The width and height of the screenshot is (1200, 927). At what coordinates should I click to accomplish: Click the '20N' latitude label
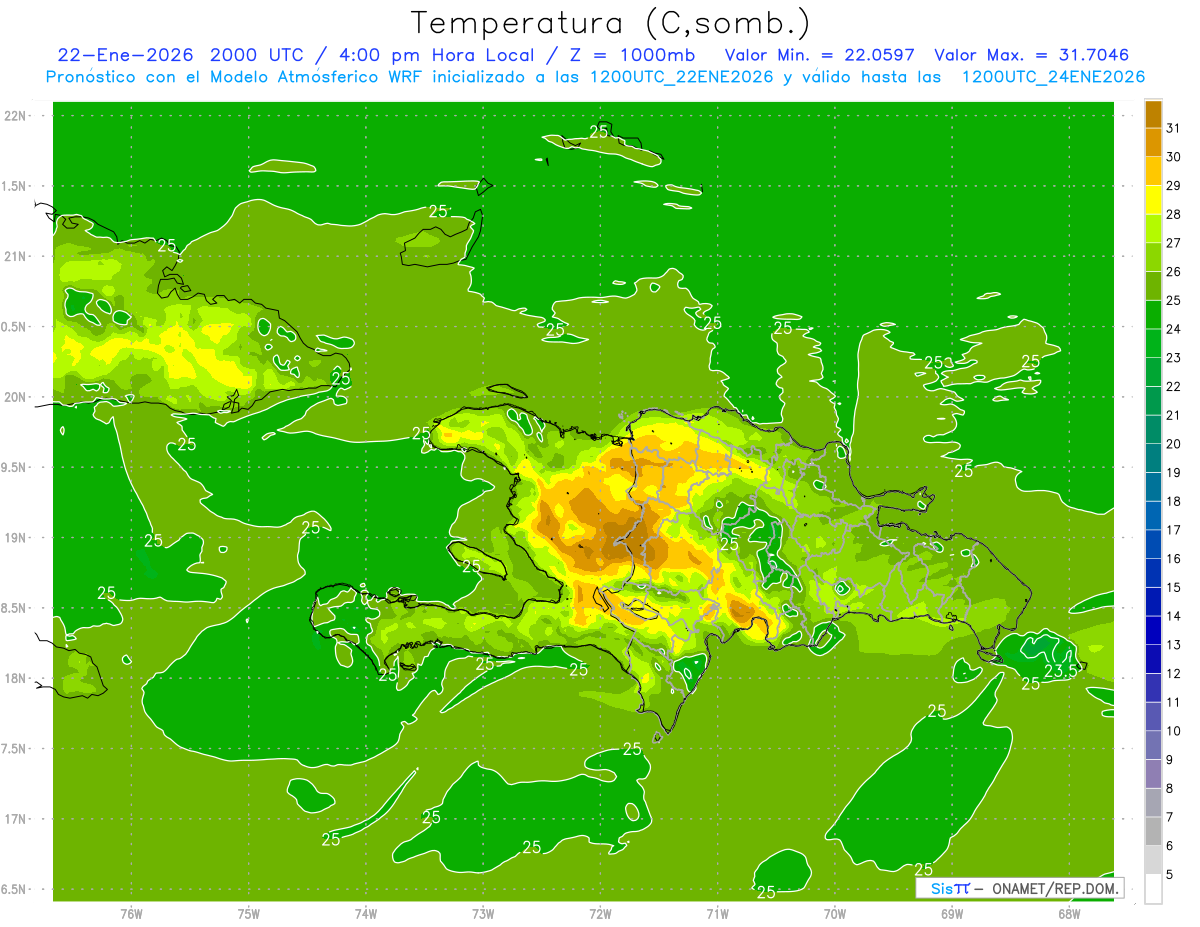14,397
